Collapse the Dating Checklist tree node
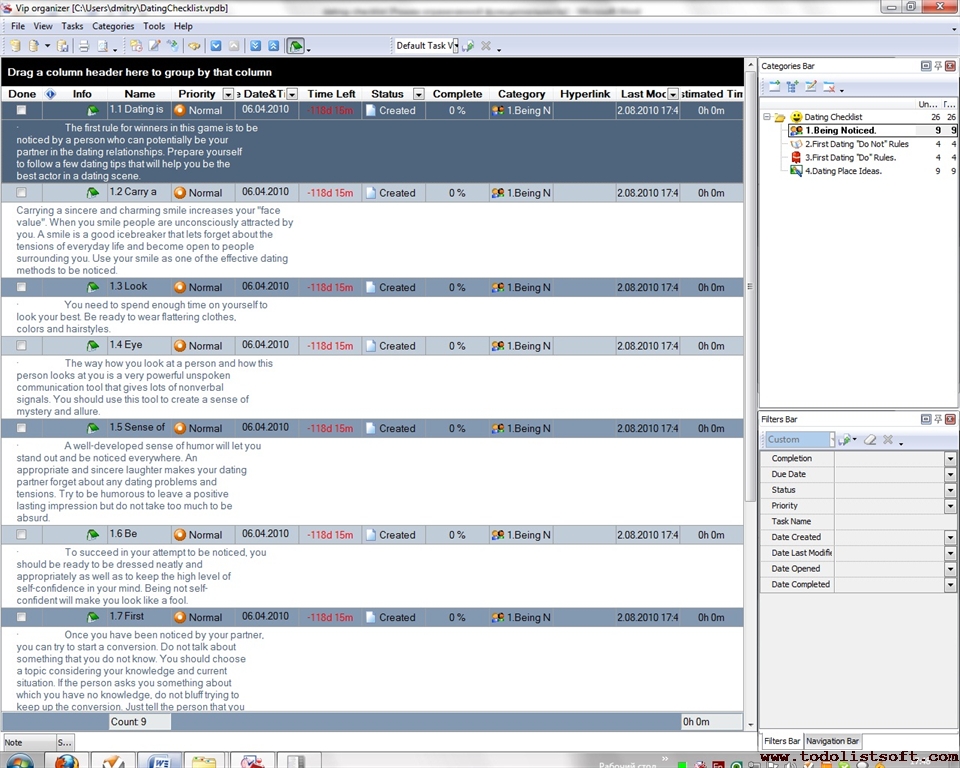Screen dimensions: 960x768 pyautogui.click(x=767, y=117)
